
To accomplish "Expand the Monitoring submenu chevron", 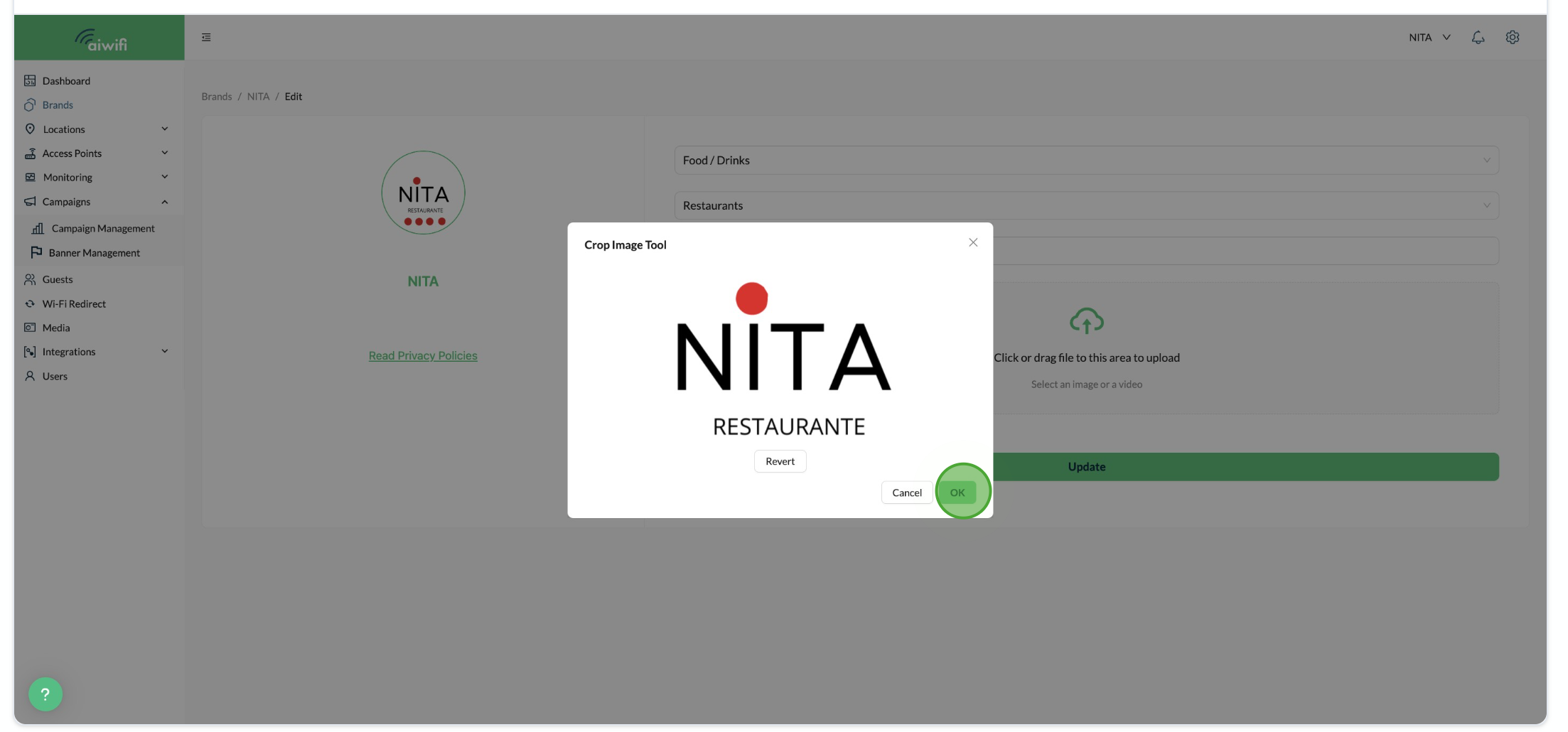I will coord(165,178).
